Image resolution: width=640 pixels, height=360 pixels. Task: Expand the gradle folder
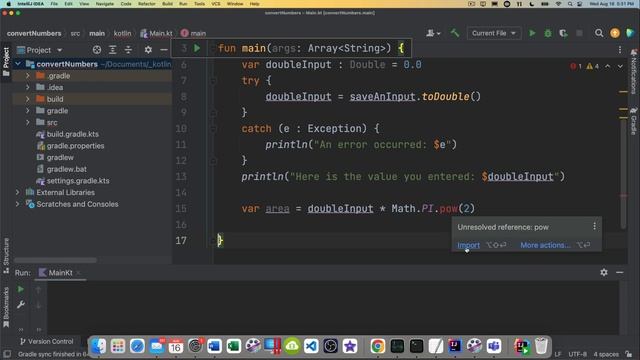point(28,111)
